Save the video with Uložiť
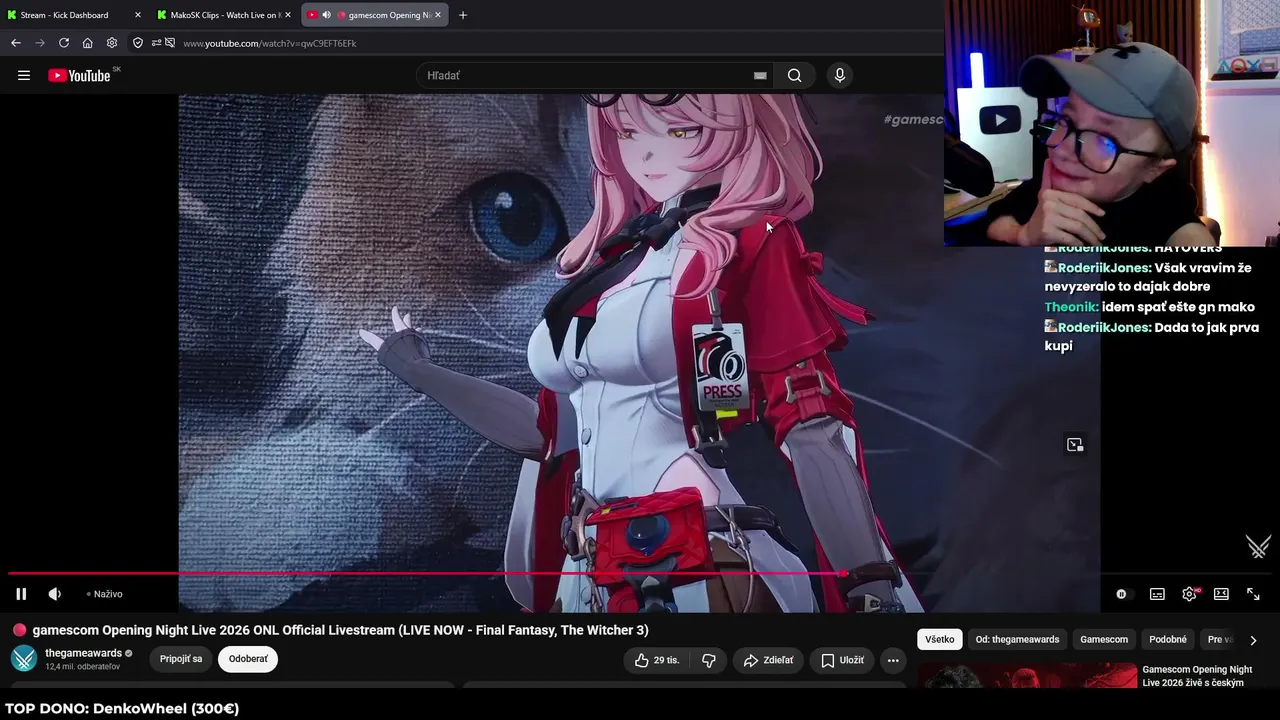The image size is (1280, 720). click(x=842, y=660)
